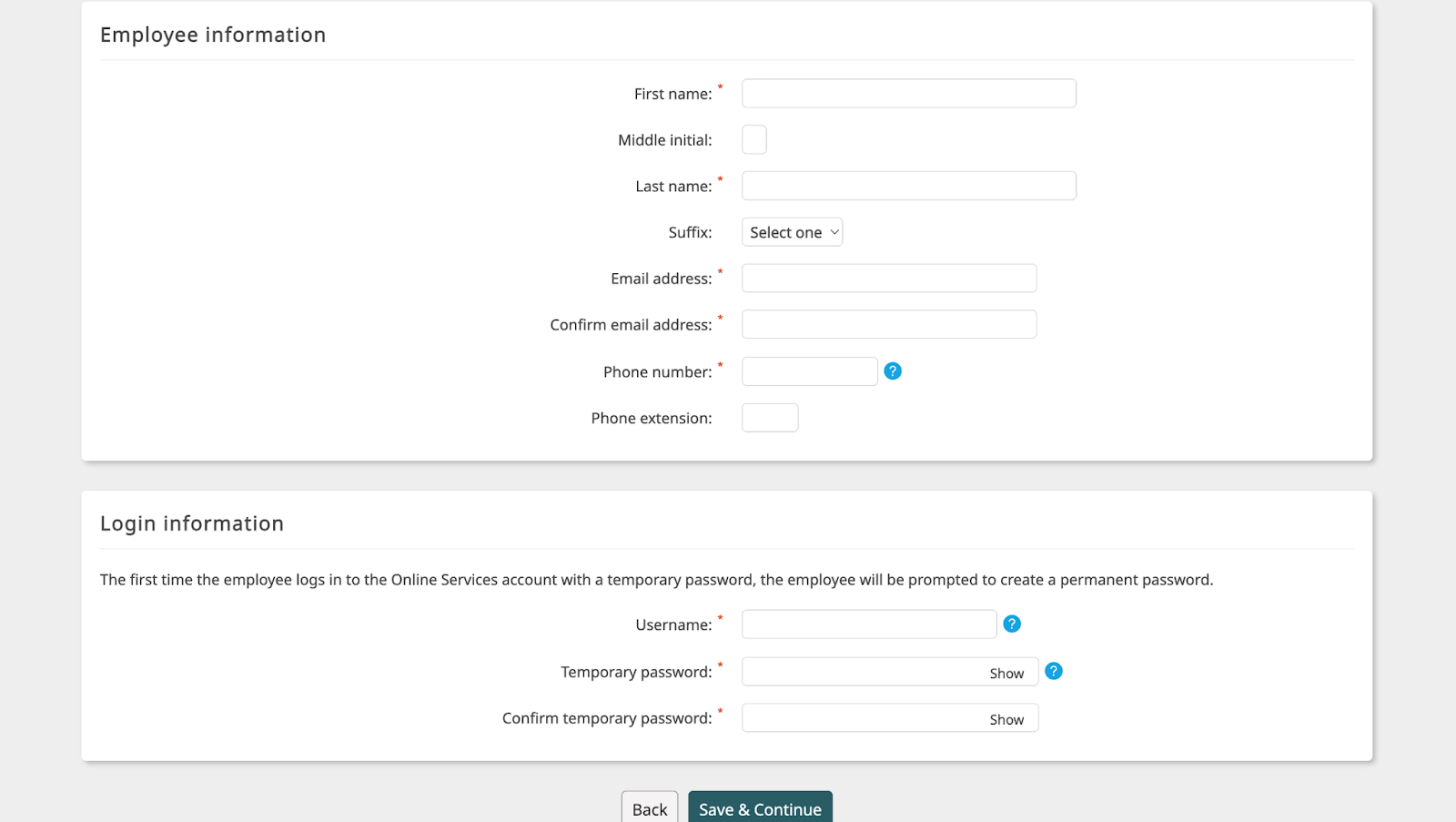Click the Username text box
This screenshot has height=822, width=1456.
tap(868, 624)
